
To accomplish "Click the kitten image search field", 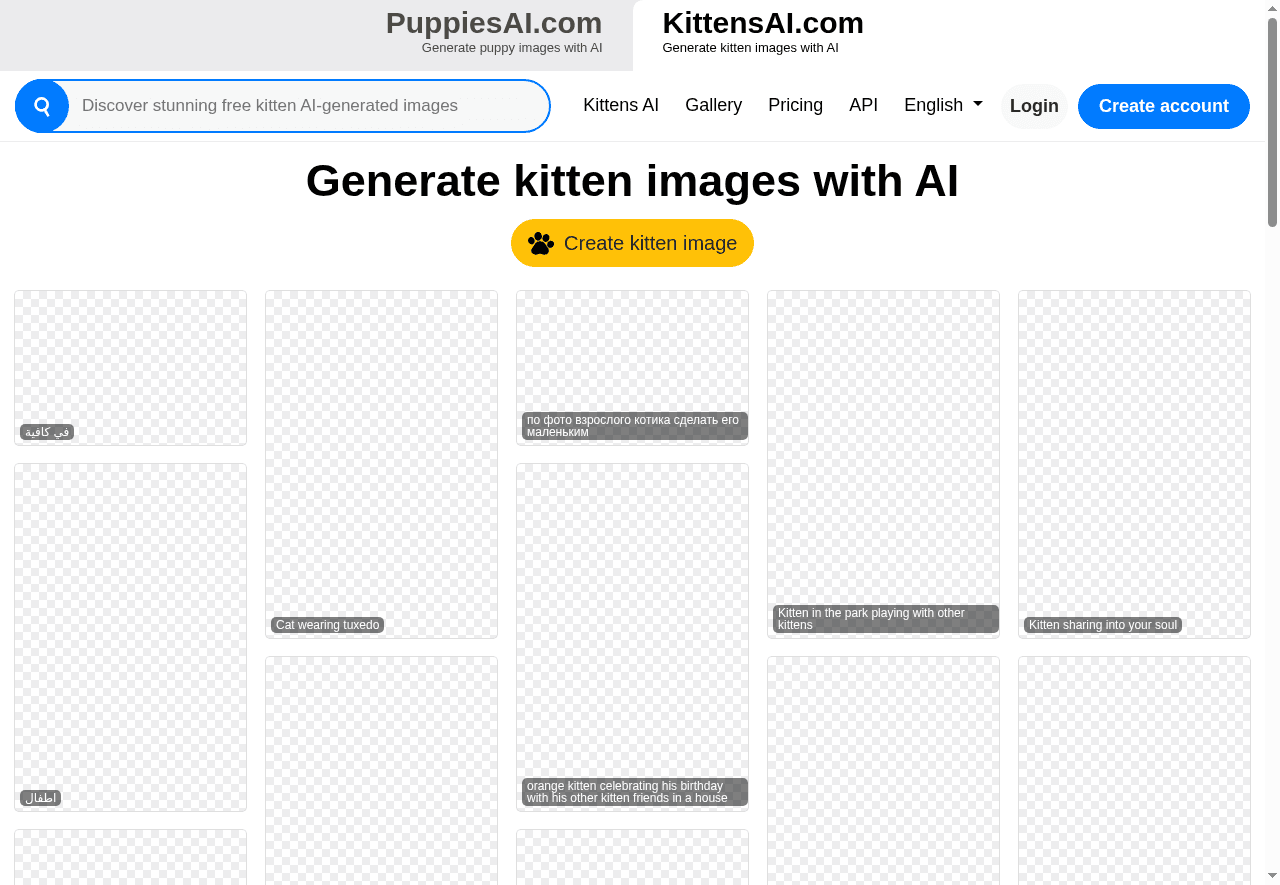I will [300, 106].
